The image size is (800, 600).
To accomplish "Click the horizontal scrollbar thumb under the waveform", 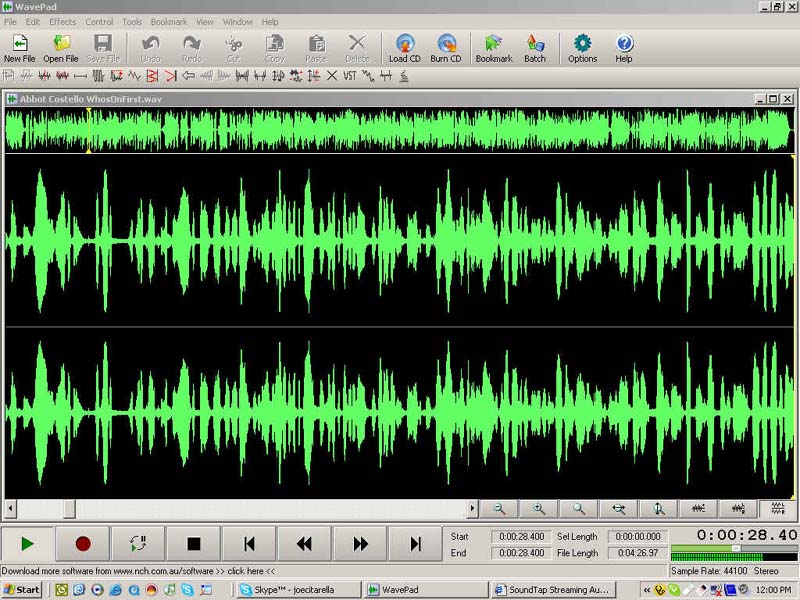I will point(69,509).
